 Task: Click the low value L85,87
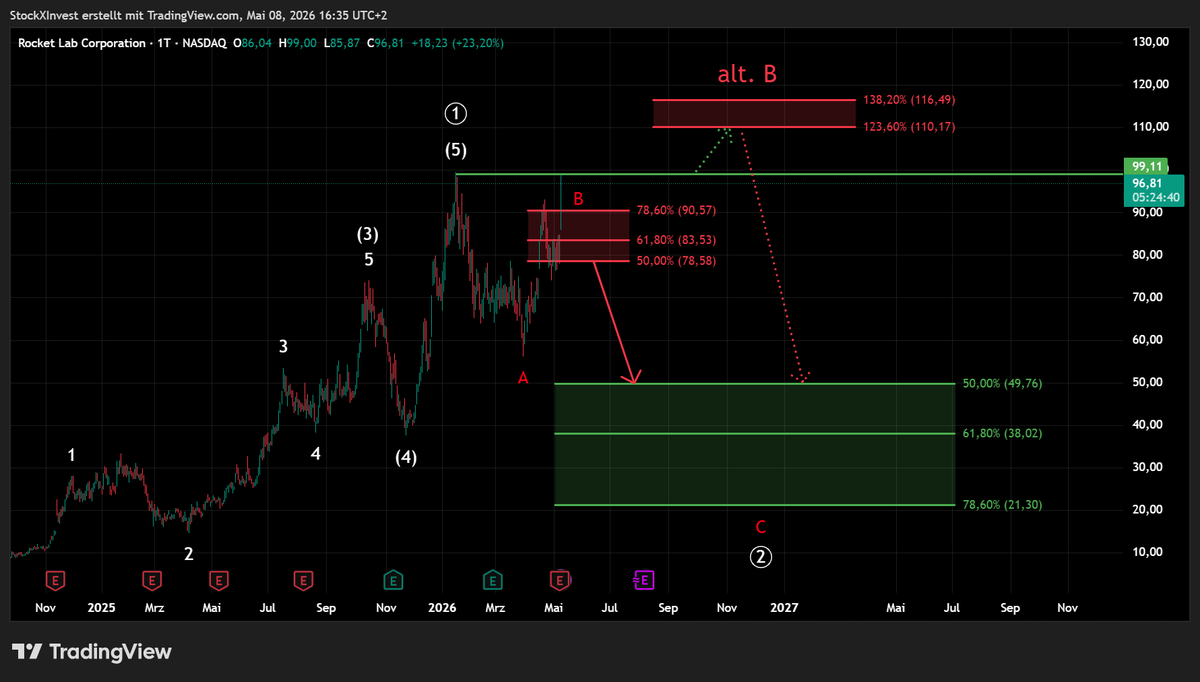coord(341,43)
